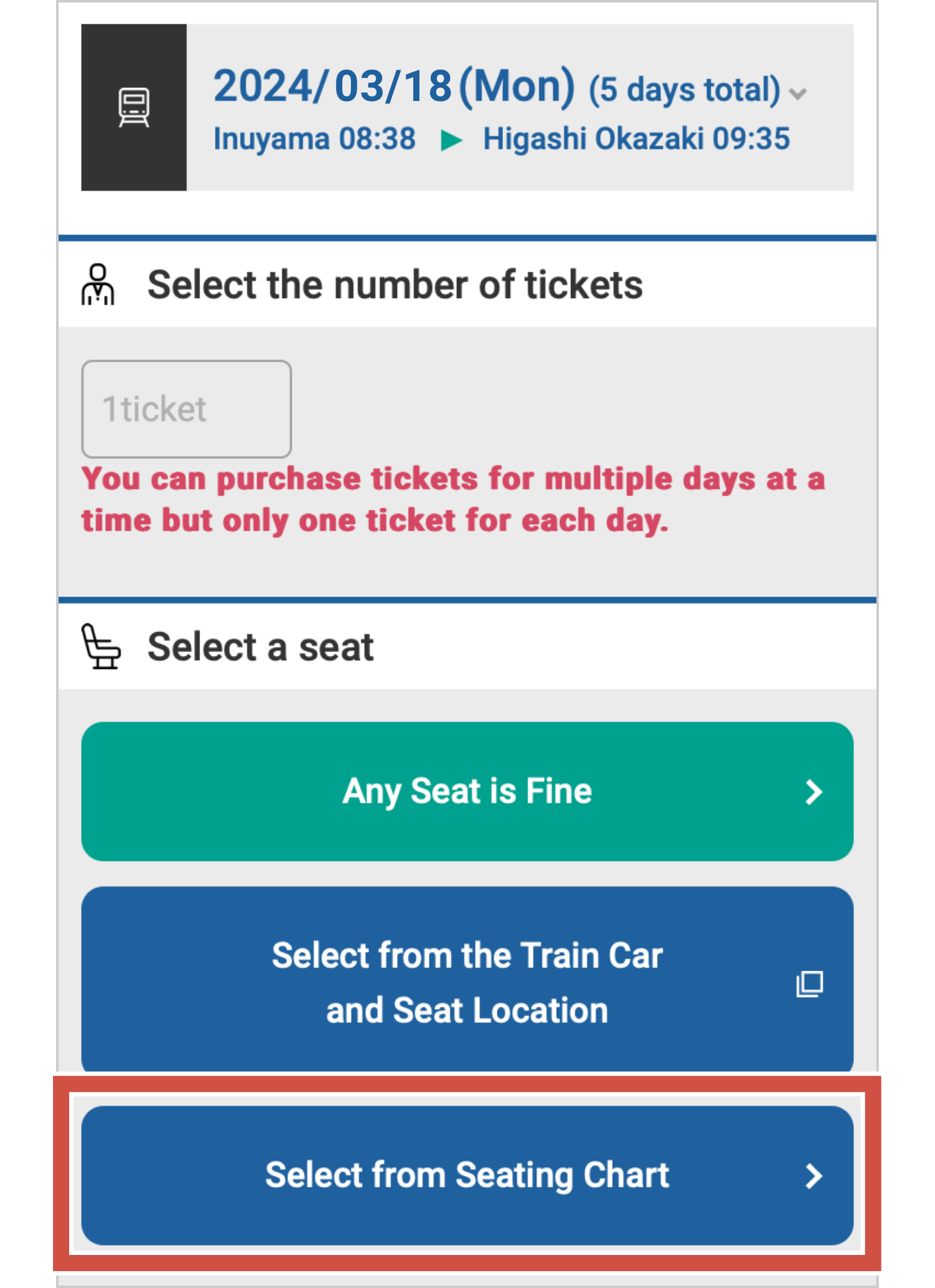The image size is (935, 1288).
Task: Click the train icon in the dark square
Action: [x=134, y=107]
